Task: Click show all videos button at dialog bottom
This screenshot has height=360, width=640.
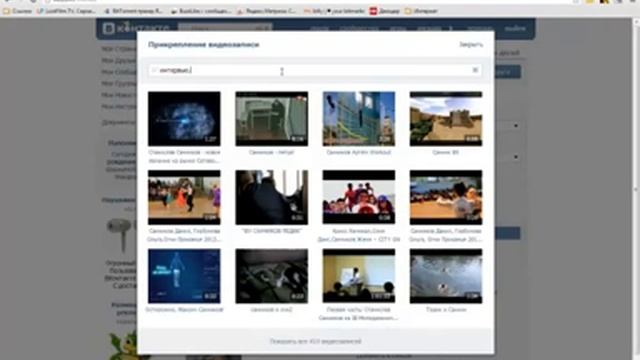Action: (315, 341)
